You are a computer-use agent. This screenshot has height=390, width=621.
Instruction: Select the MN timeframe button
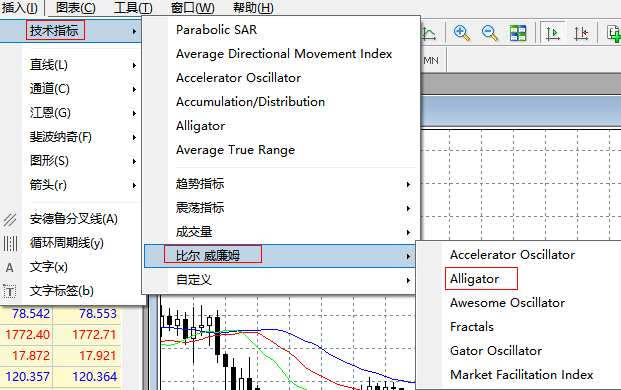431,61
